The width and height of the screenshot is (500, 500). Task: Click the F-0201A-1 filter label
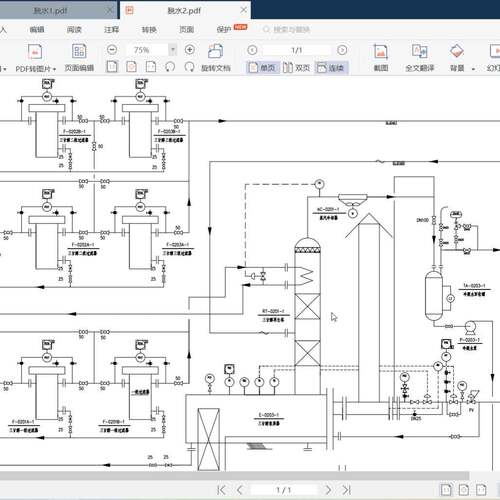(23, 422)
